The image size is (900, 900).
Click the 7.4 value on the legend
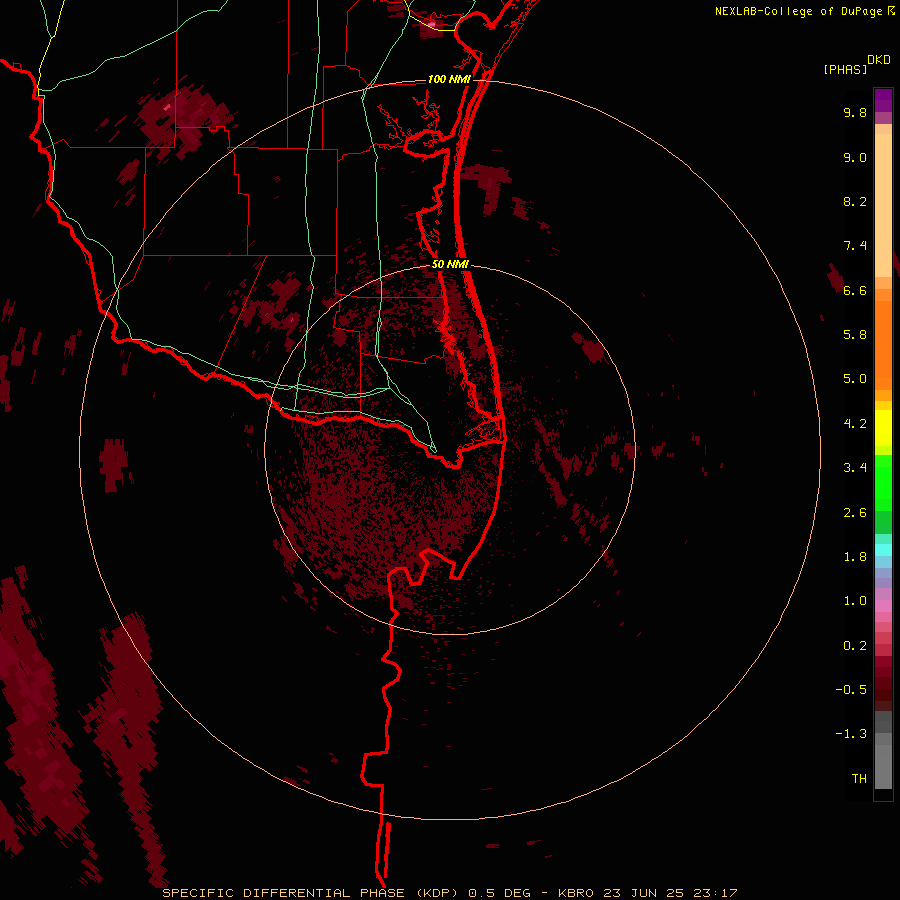point(855,246)
